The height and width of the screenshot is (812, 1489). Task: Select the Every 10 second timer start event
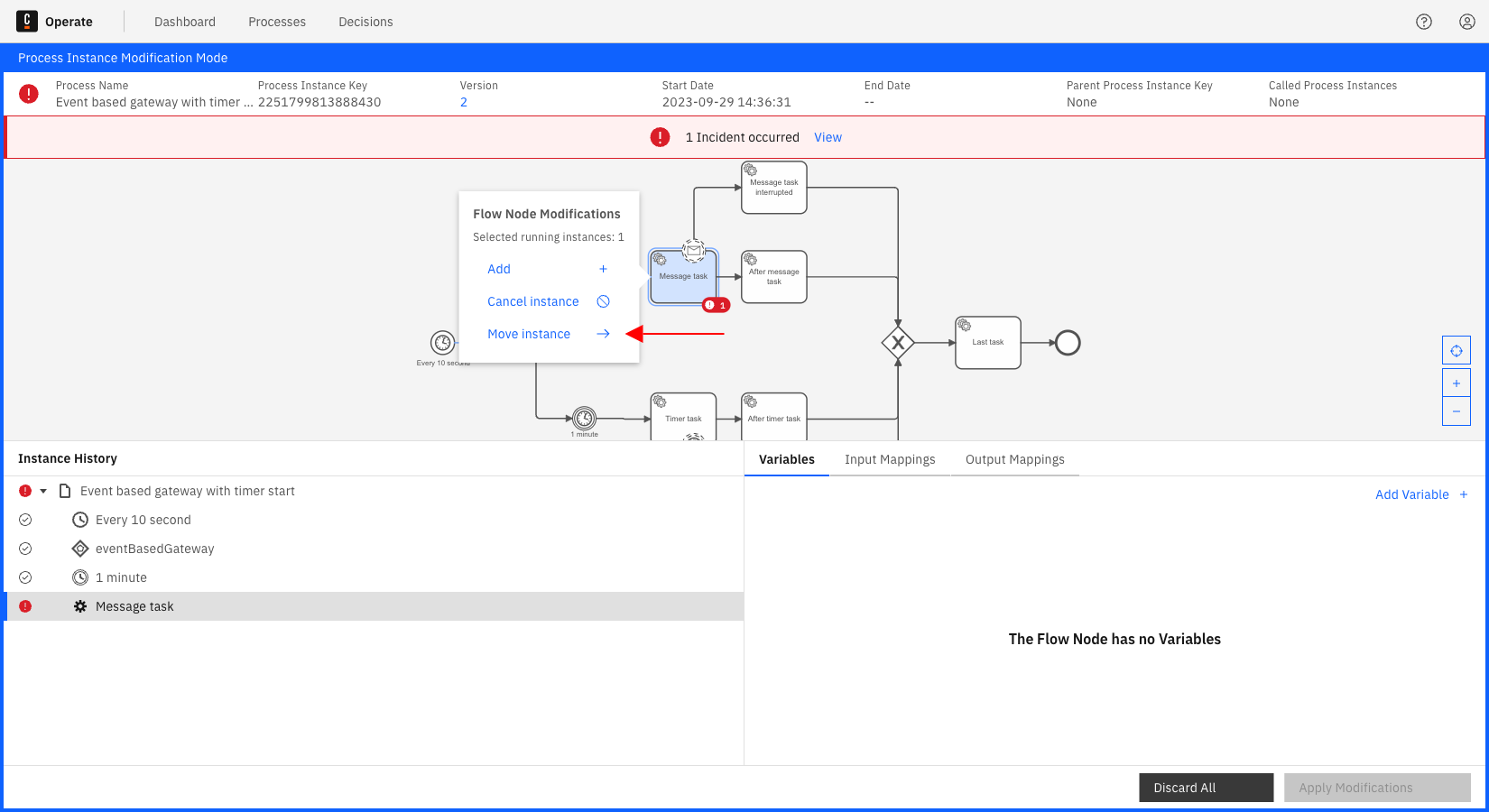point(442,343)
